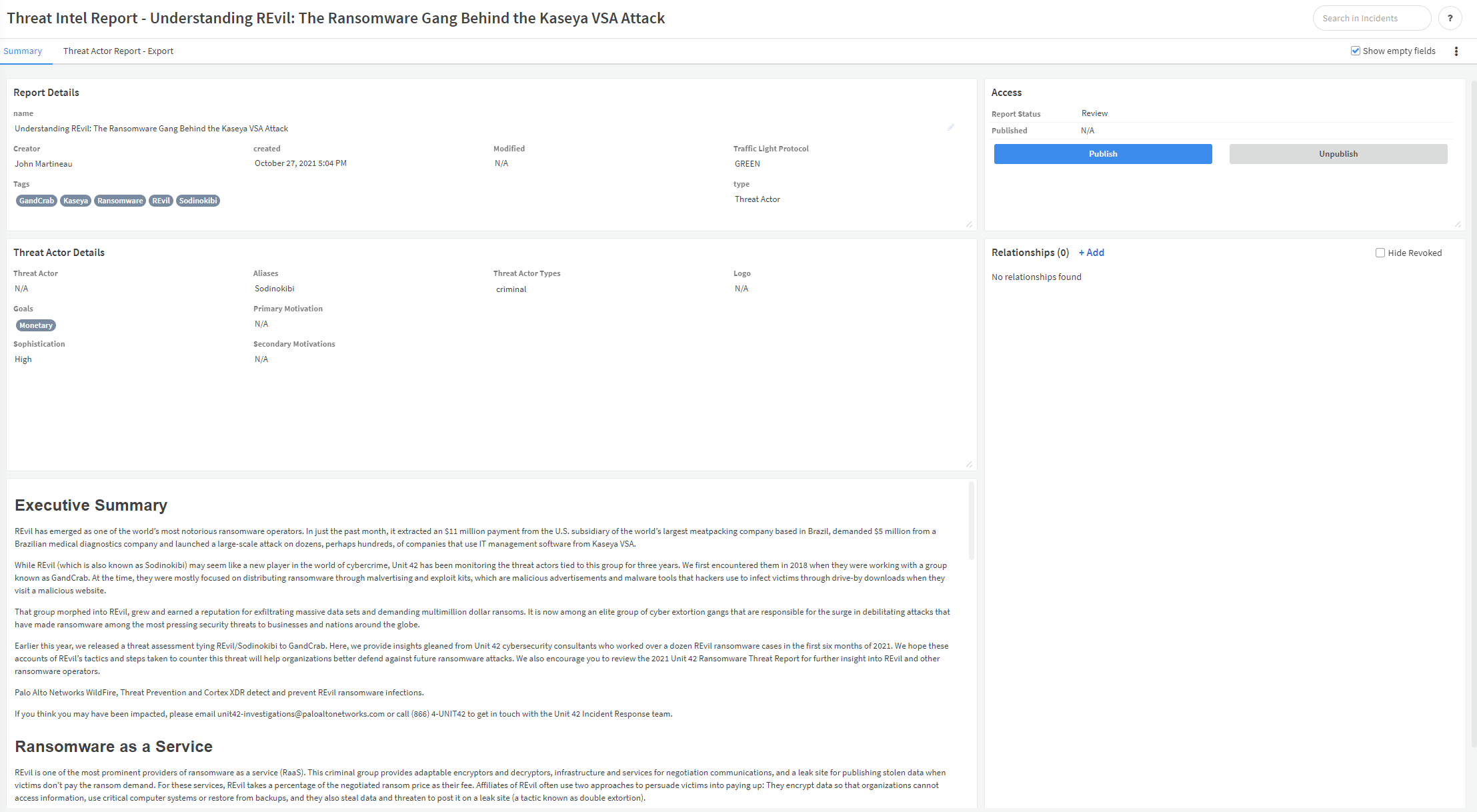
Task: Click the GandCrab tag
Action: point(37,201)
